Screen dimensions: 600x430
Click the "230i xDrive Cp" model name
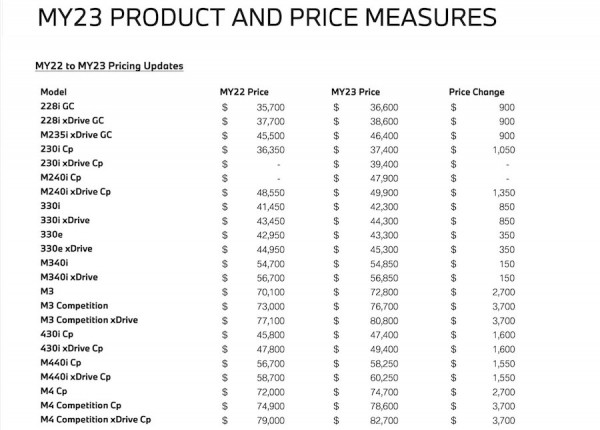pos(72,163)
